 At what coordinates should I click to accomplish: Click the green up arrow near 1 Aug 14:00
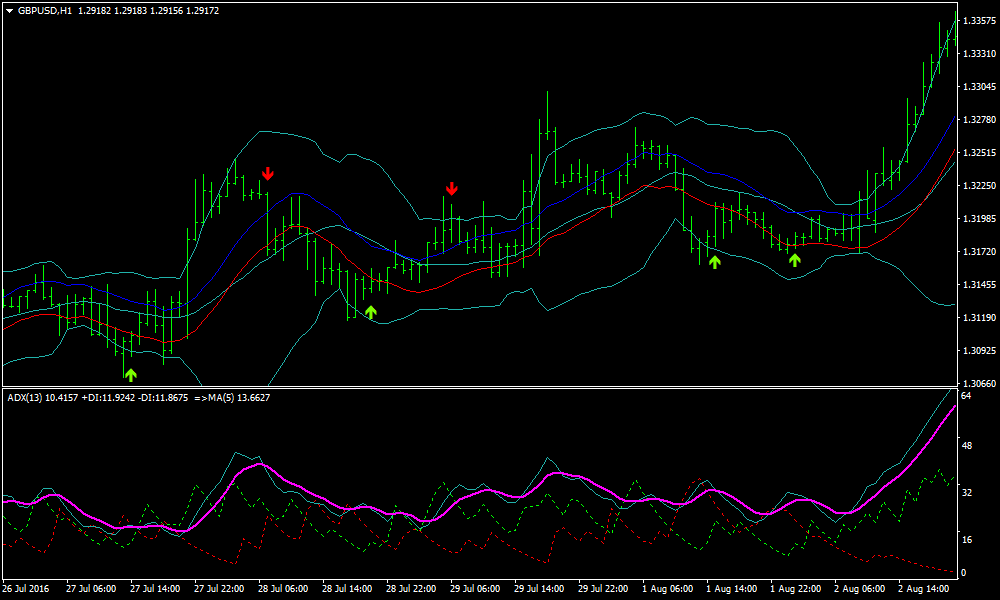(x=714, y=262)
